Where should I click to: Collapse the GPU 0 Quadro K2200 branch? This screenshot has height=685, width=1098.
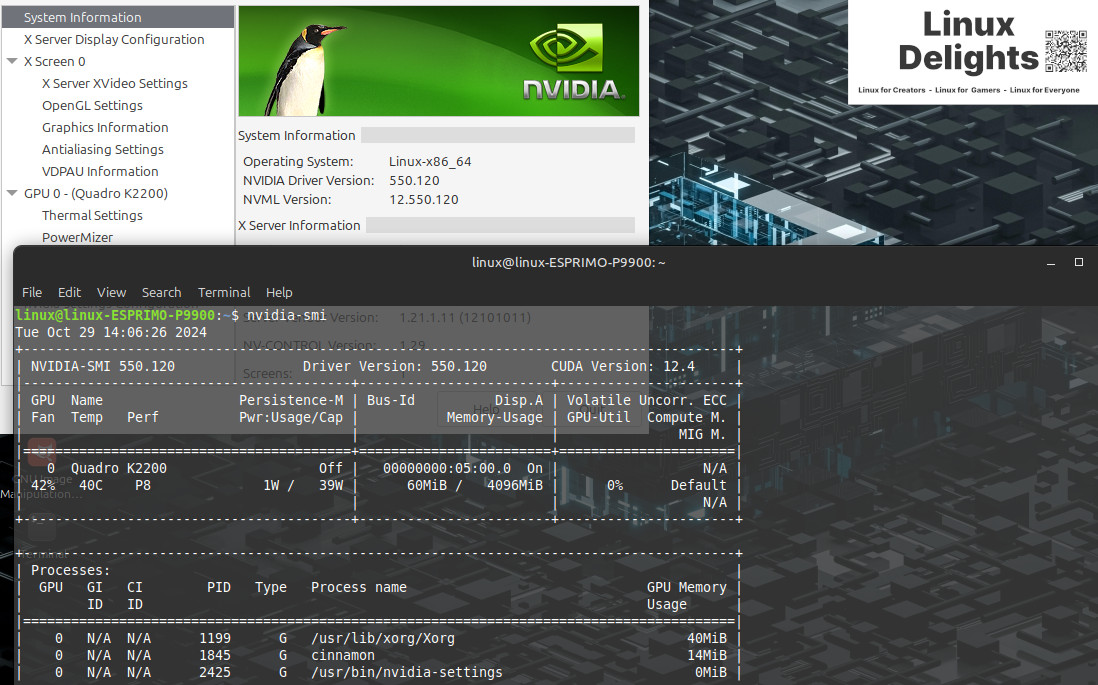click(x=11, y=193)
